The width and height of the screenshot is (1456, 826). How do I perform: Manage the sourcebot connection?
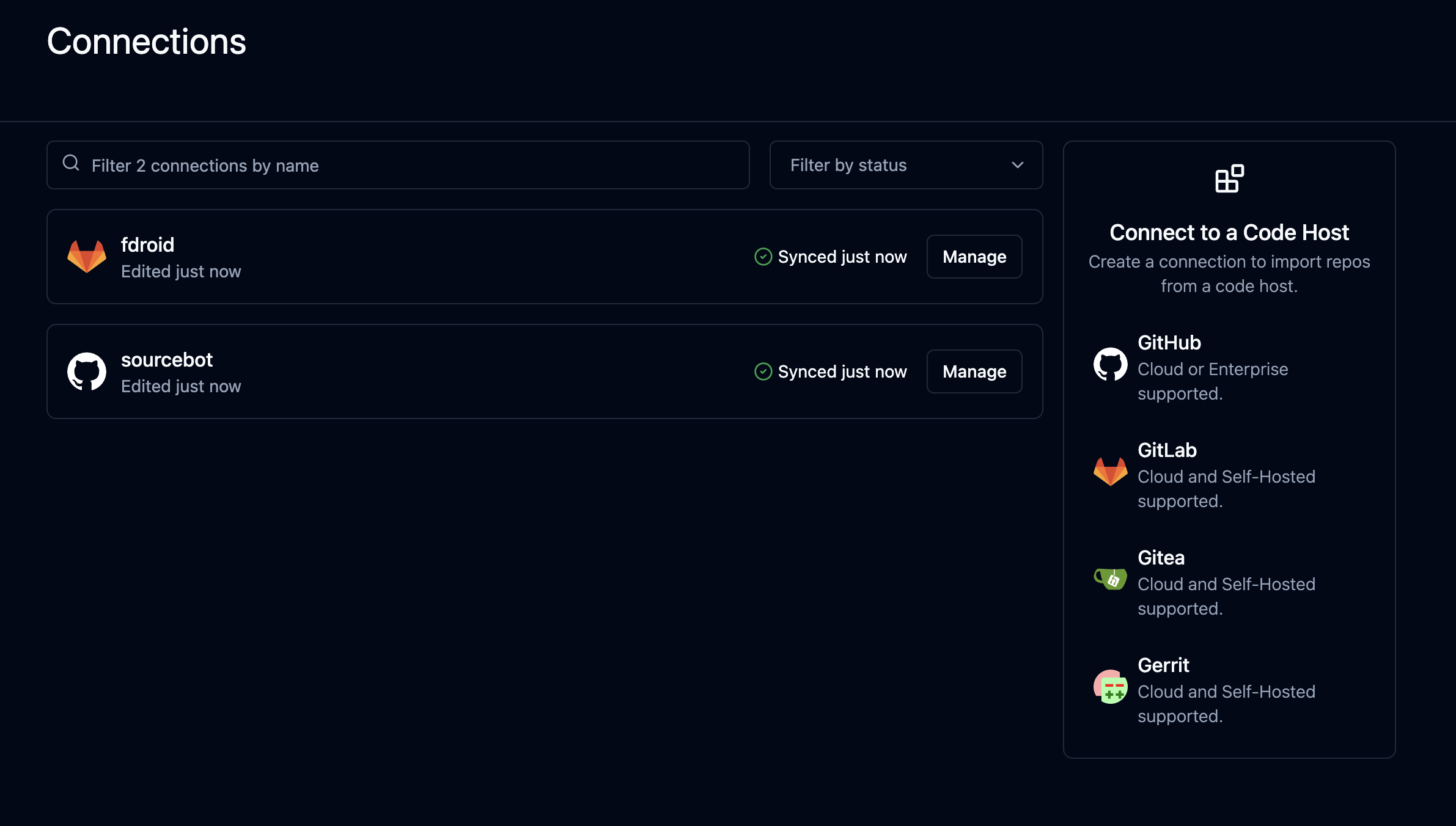[974, 371]
